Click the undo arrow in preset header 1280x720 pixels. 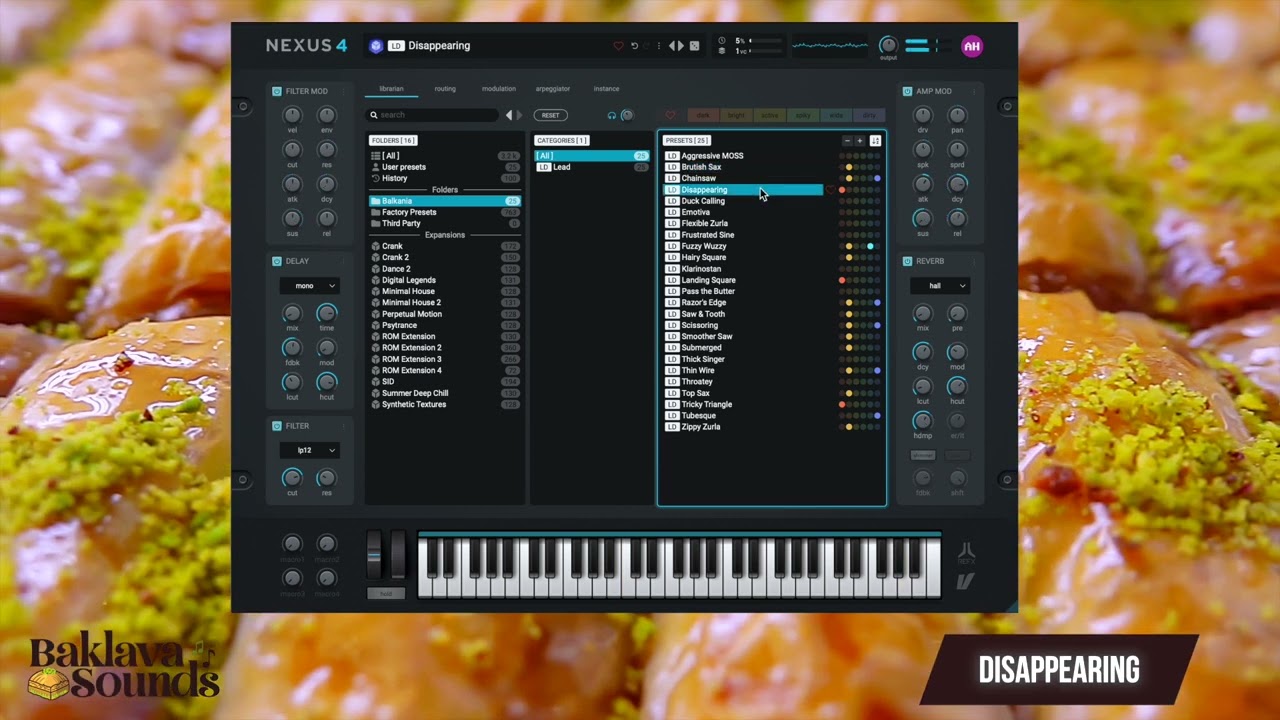[x=634, y=46]
